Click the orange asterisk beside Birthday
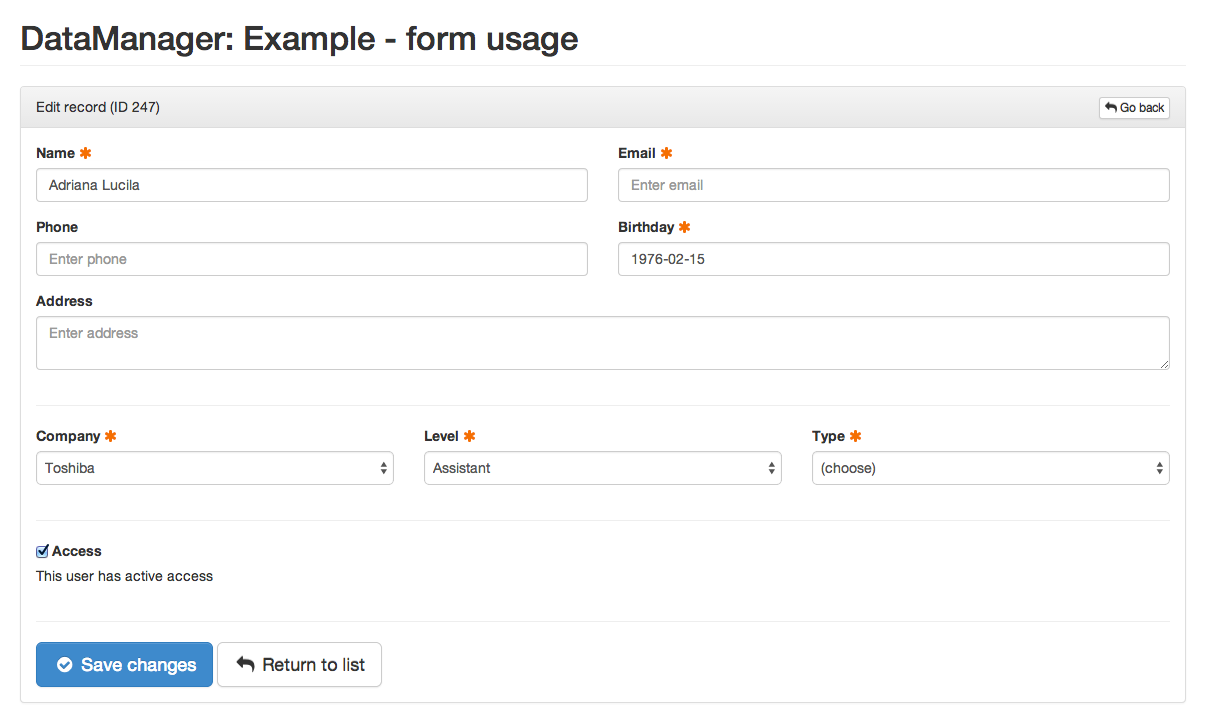Screen dimensions: 1206x727 point(684,227)
